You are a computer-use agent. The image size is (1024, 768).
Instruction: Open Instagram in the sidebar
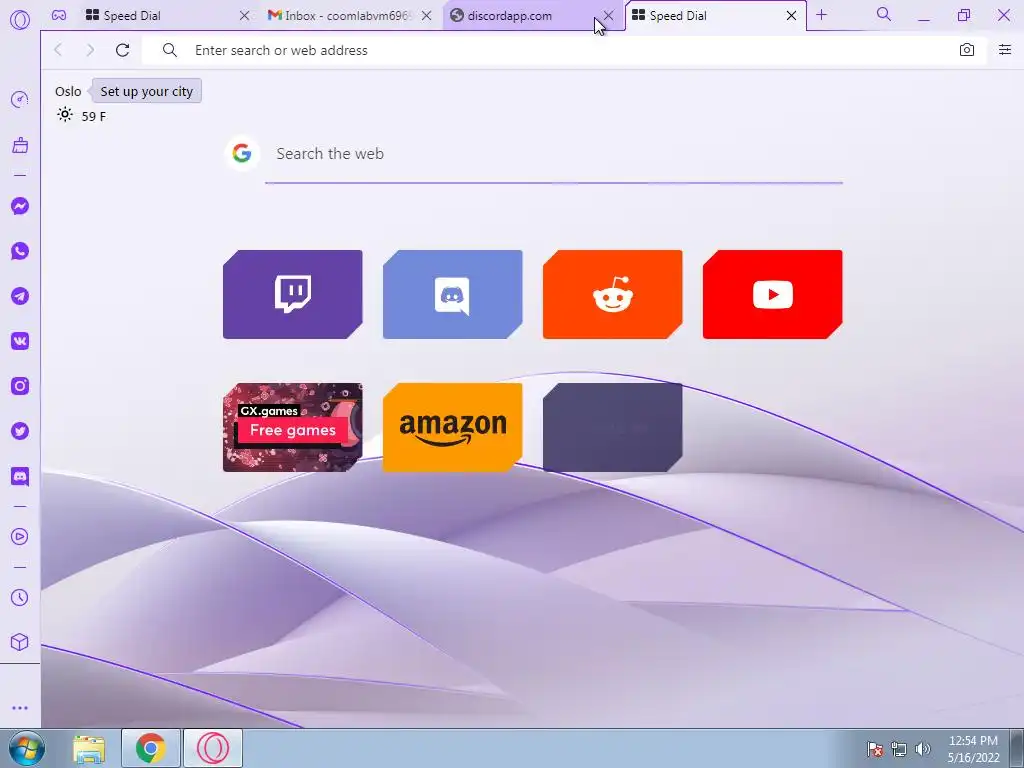[20, 386]
